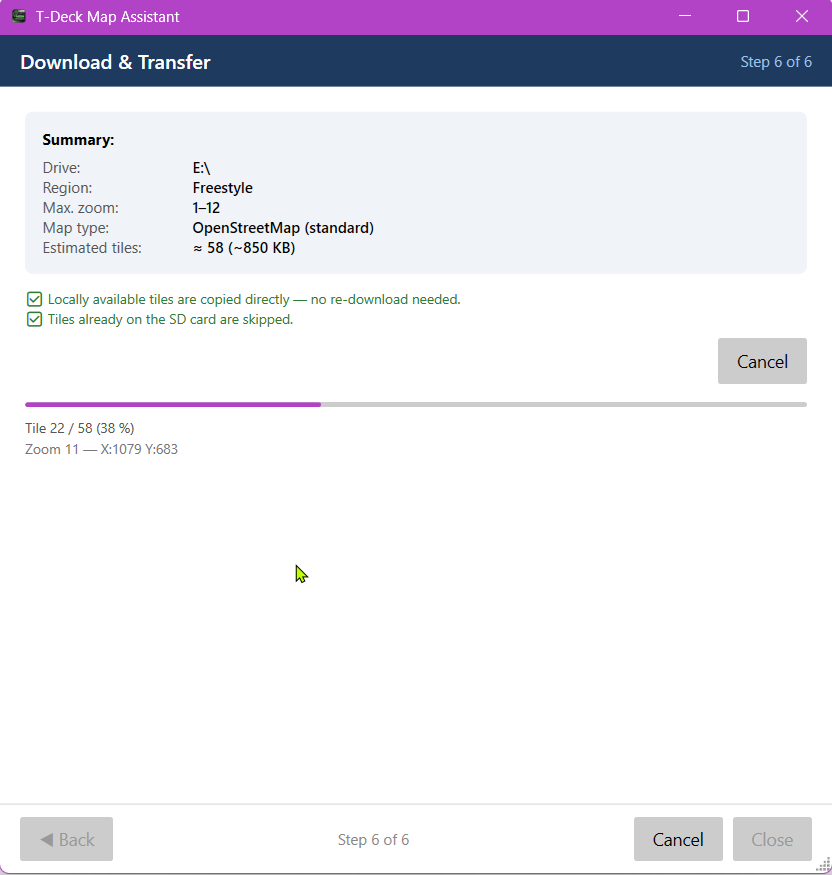This screenshot has width=832, height=875.
Task: Go back with the Back button
Action: [x=66, y=839]
